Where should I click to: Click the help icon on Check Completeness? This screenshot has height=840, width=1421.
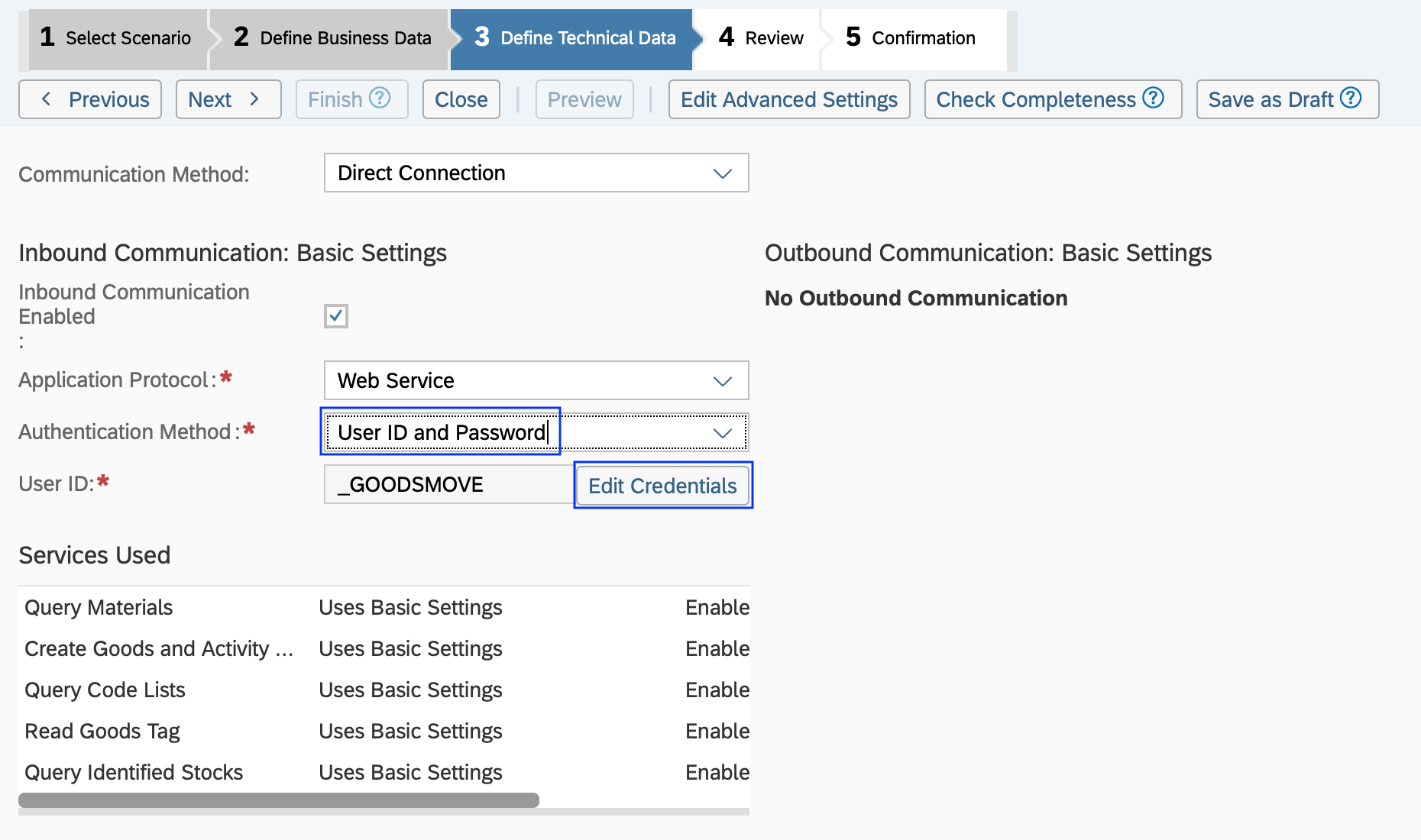point(1154,99)
